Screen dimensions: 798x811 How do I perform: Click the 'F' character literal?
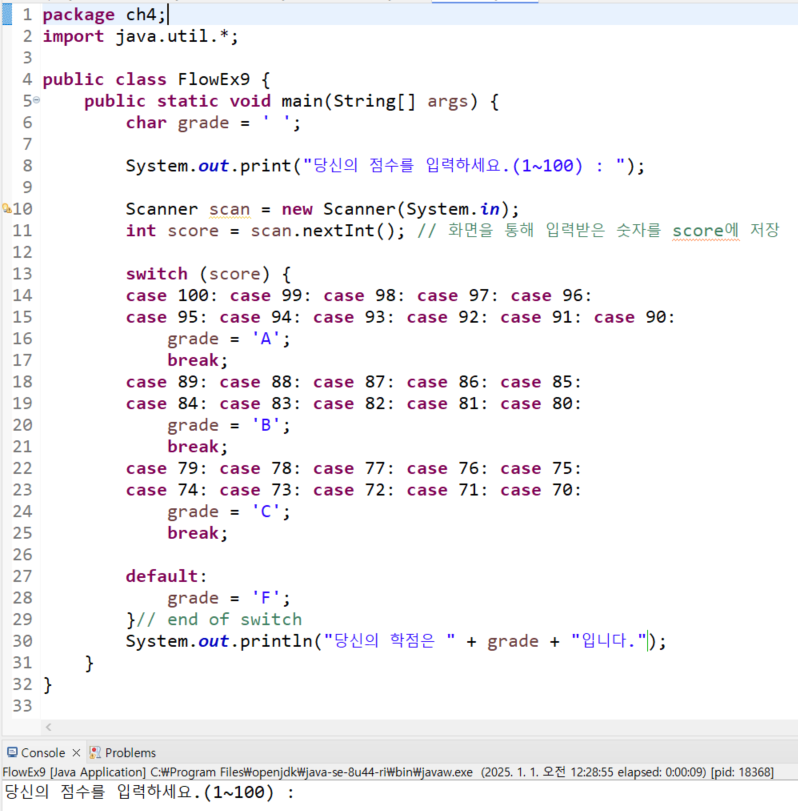[266, 598]
